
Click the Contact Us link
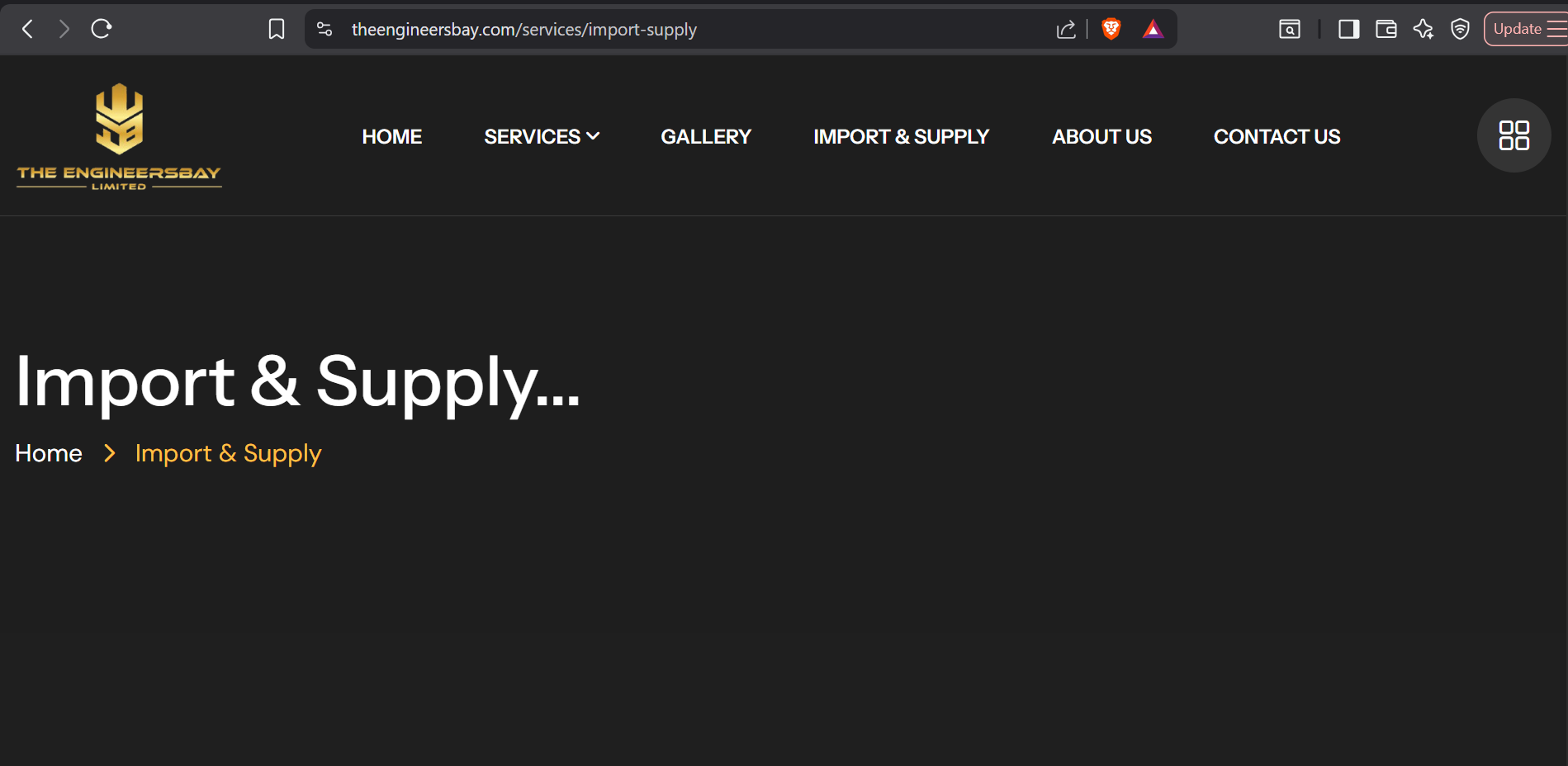point(1277,137)
